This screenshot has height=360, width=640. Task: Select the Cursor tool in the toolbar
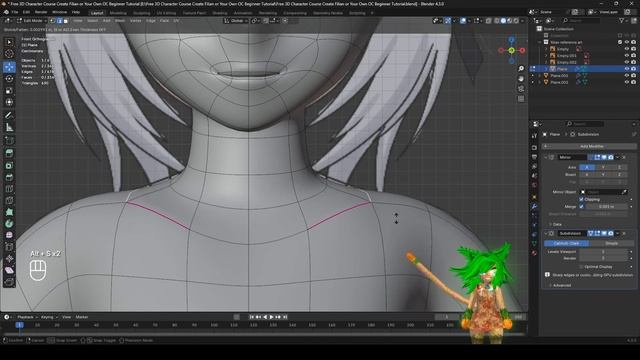point(9,54)
